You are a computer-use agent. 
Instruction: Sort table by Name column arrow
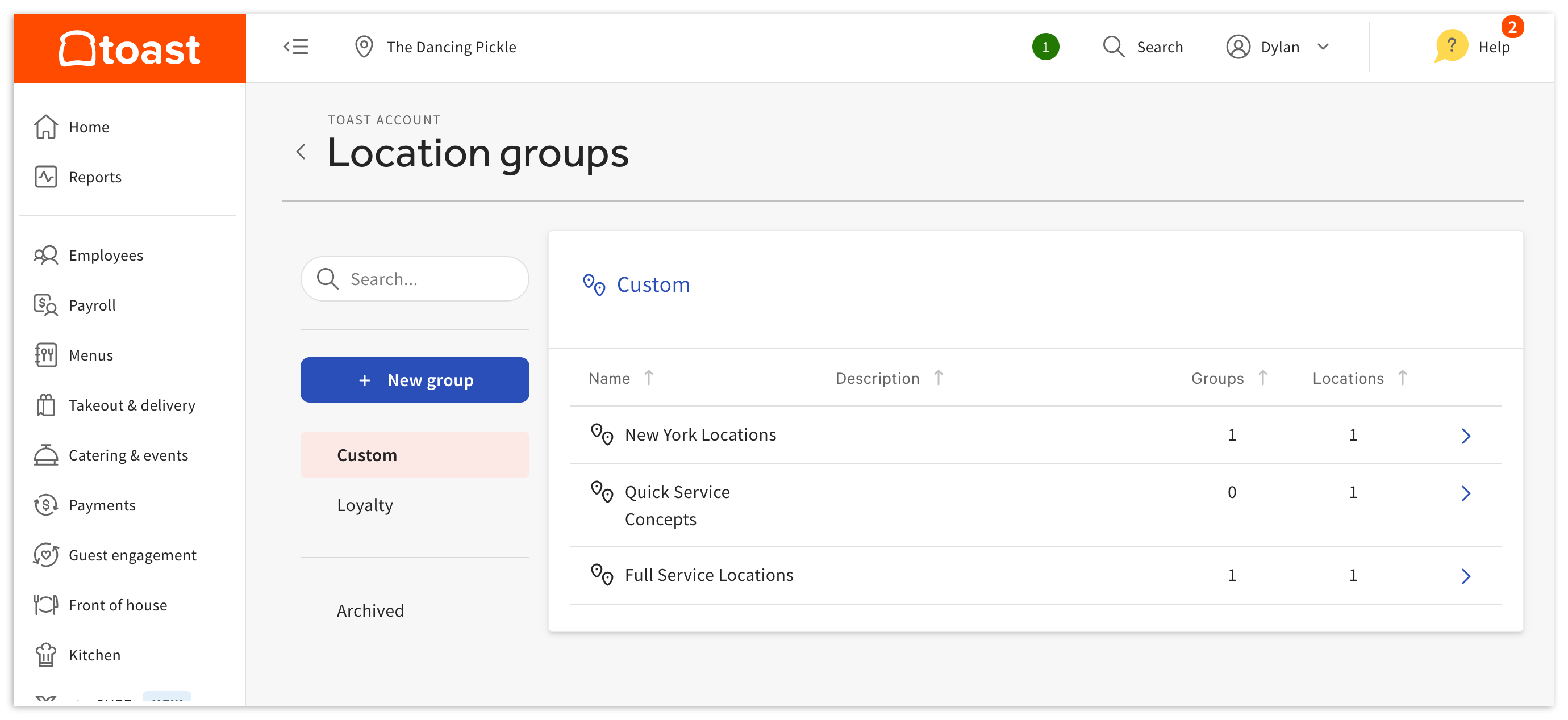click(649, 378)
